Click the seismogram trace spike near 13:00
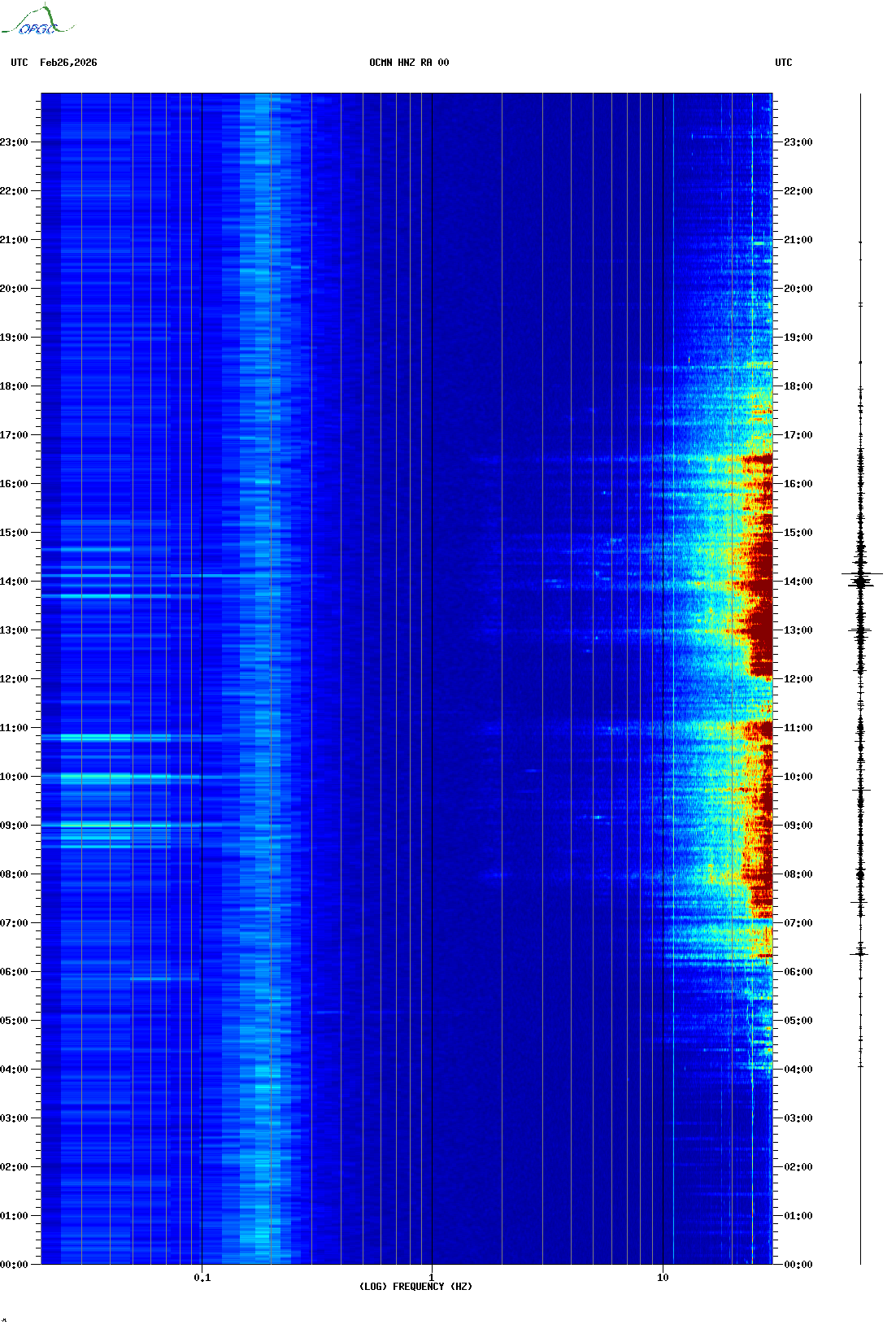The height and width of the screenshot is (1329, 896). coord(860,630)
